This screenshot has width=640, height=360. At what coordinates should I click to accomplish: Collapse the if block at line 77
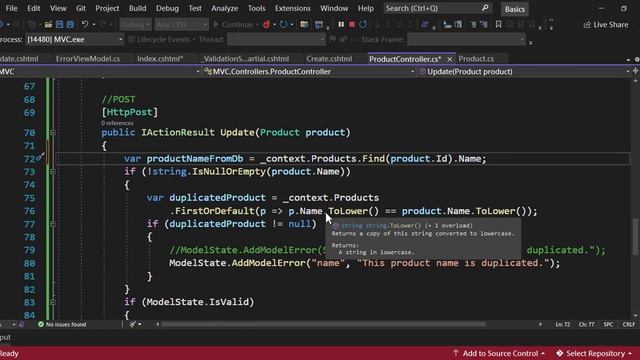click(53, 224)
